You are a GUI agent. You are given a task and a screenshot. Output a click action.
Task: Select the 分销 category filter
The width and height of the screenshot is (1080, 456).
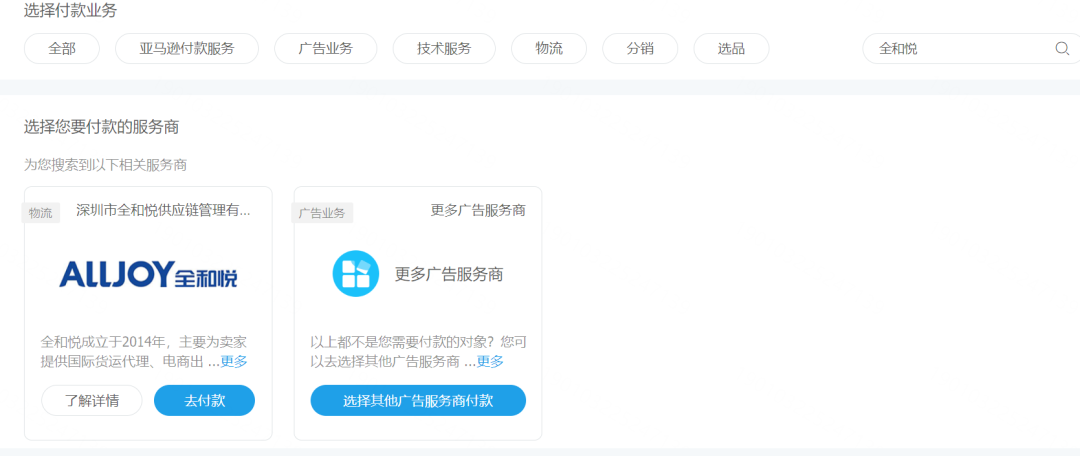click(640, 49)
